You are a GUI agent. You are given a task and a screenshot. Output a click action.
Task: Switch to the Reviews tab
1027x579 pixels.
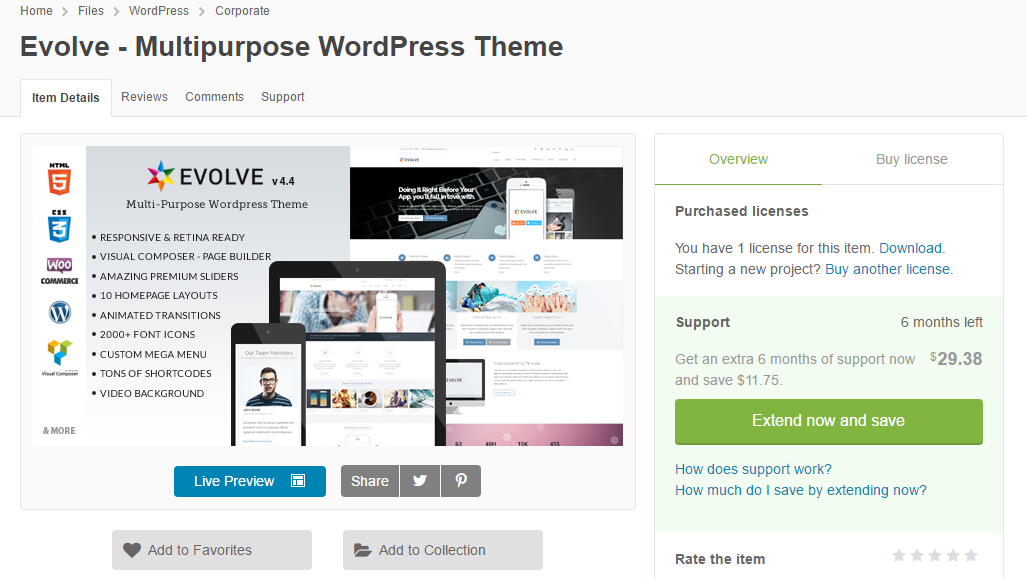144,97
